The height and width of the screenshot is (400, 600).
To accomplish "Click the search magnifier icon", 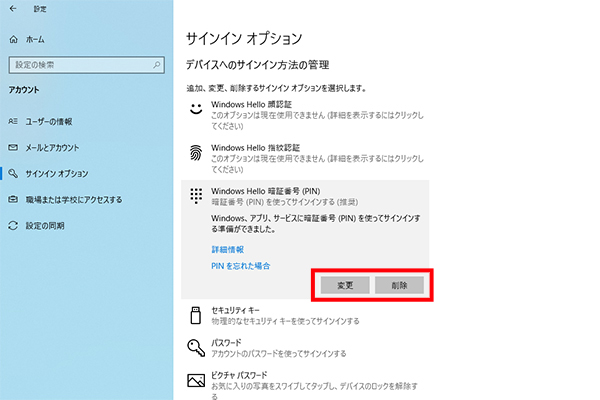I will (157, 65).
